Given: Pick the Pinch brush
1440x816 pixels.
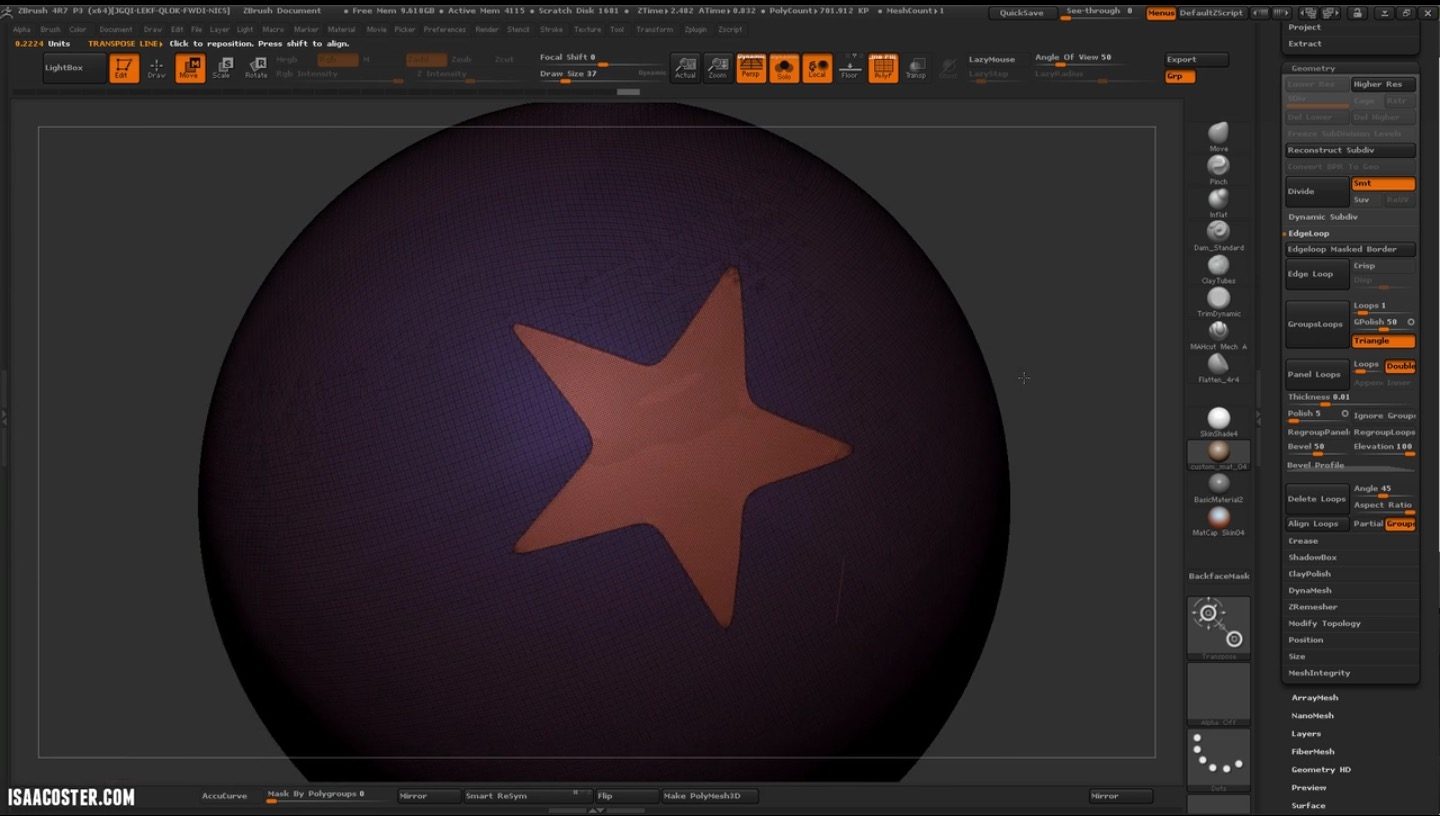Looking at the screenshot, I should point(1218,168).
